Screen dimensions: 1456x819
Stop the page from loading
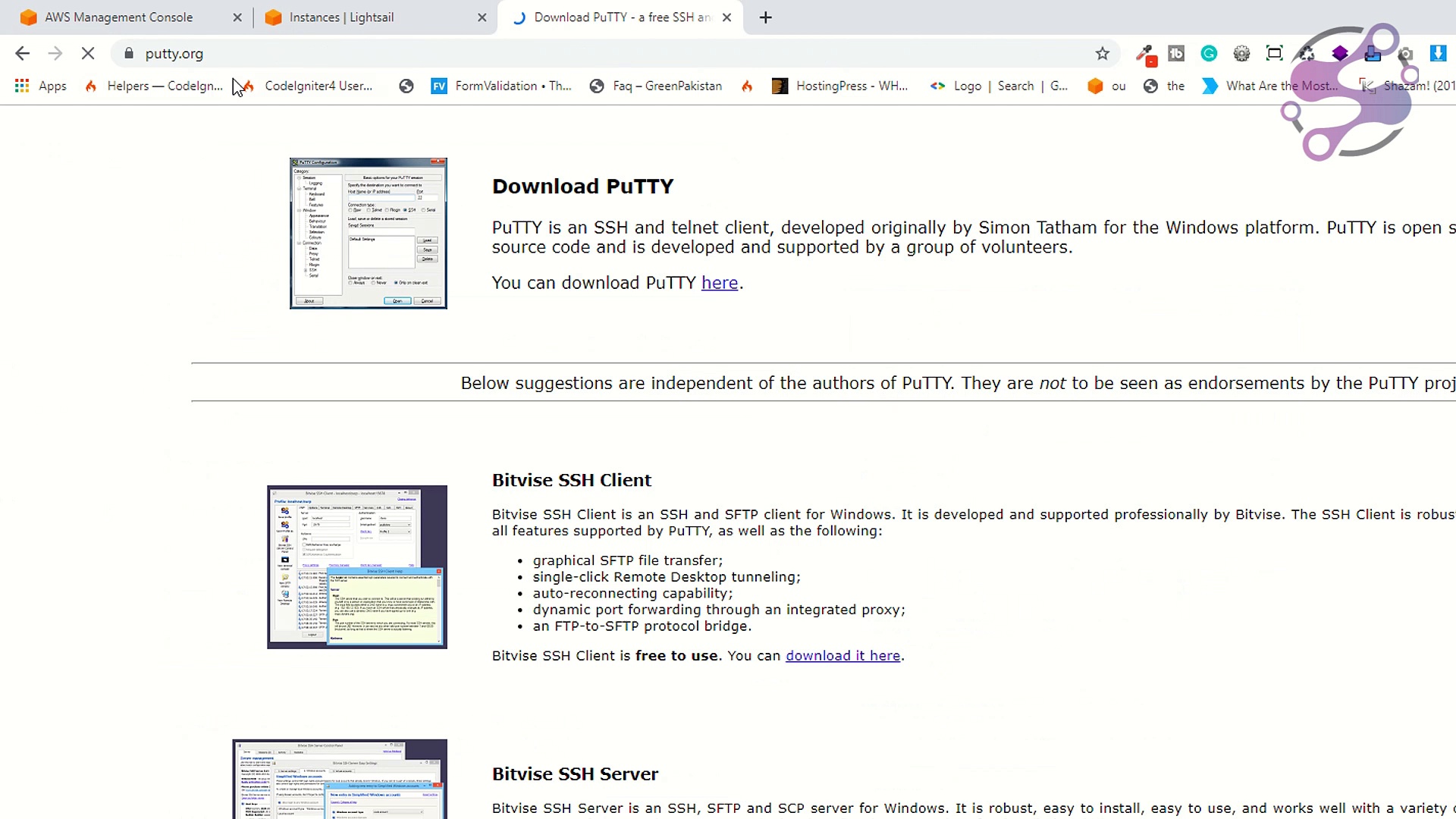[x=88, y=53]
